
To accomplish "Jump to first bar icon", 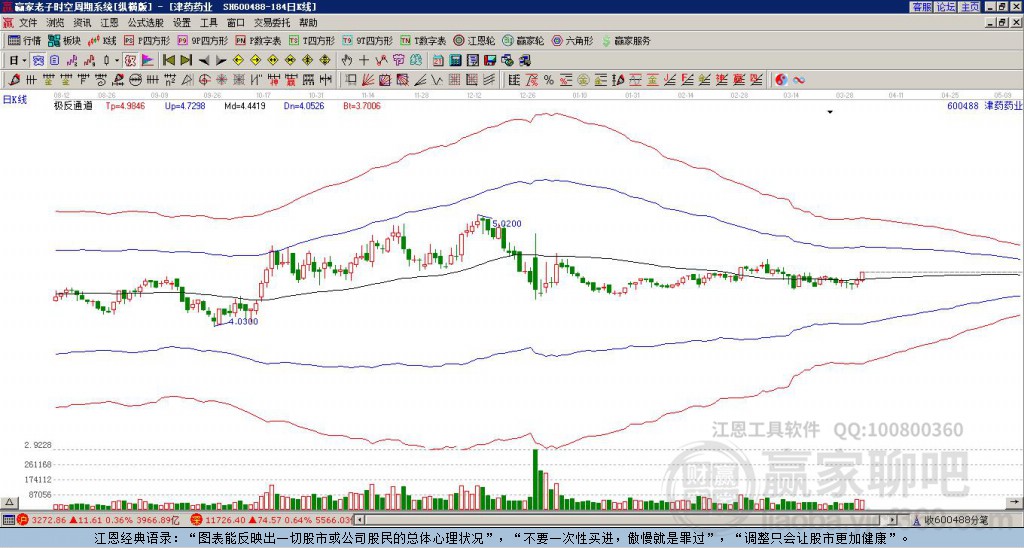I will (168, 61).
